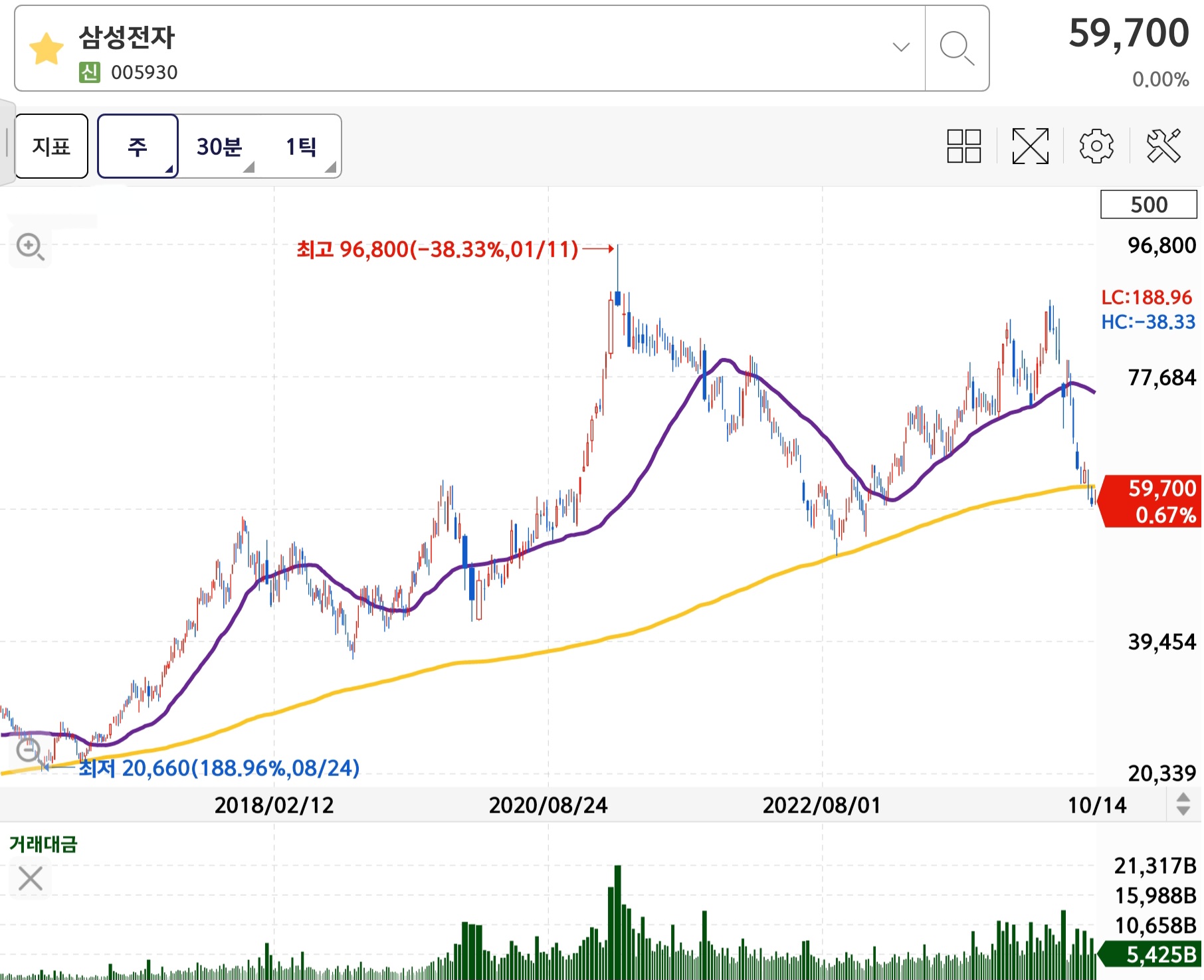Open the 지표 indicators button
The height and width of the screenshot is (980, 1204).
click(x=51, y=146)
